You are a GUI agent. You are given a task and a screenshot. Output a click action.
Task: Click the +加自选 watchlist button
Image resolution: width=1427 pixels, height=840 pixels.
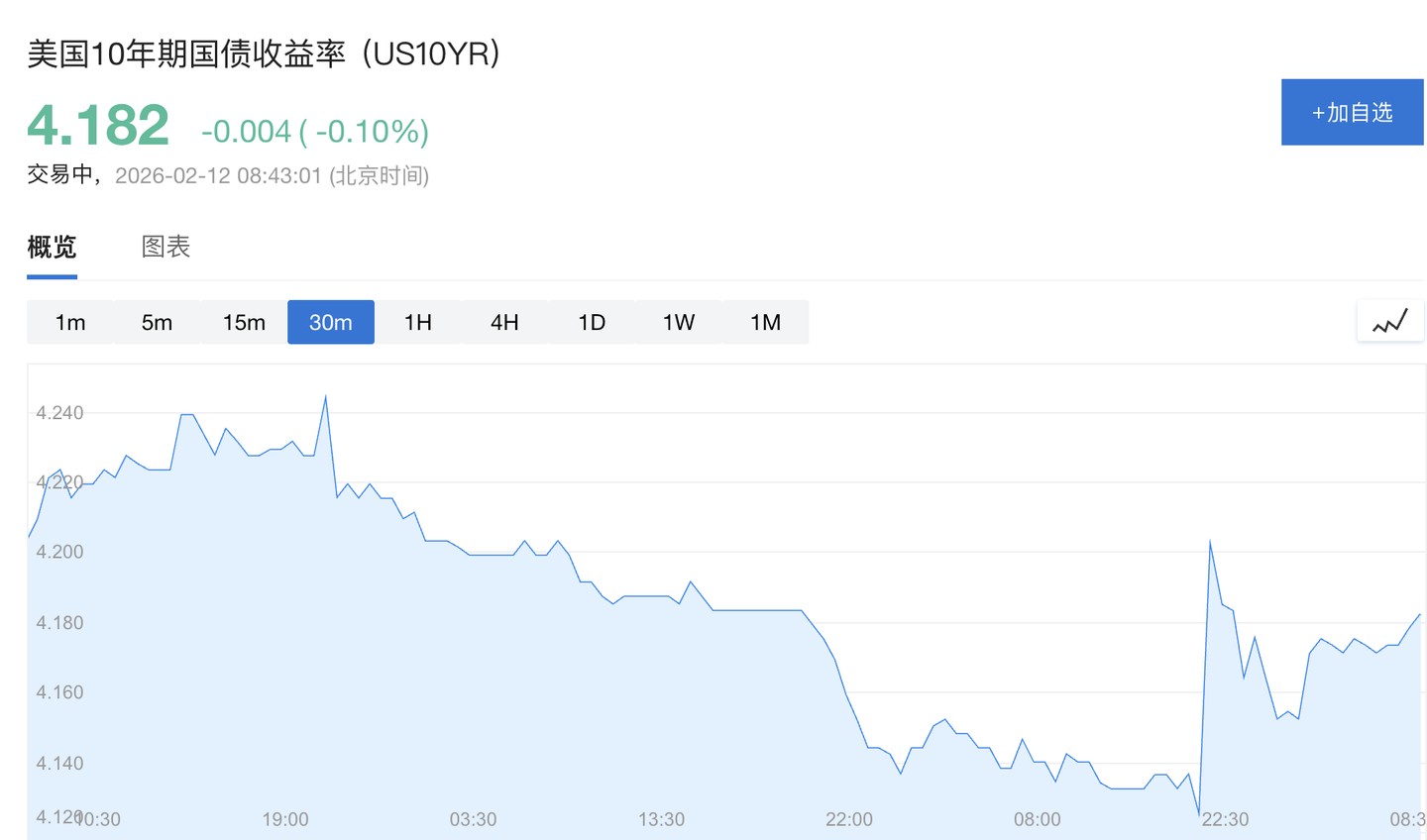pyautogui.click(x=1352, y=112)
